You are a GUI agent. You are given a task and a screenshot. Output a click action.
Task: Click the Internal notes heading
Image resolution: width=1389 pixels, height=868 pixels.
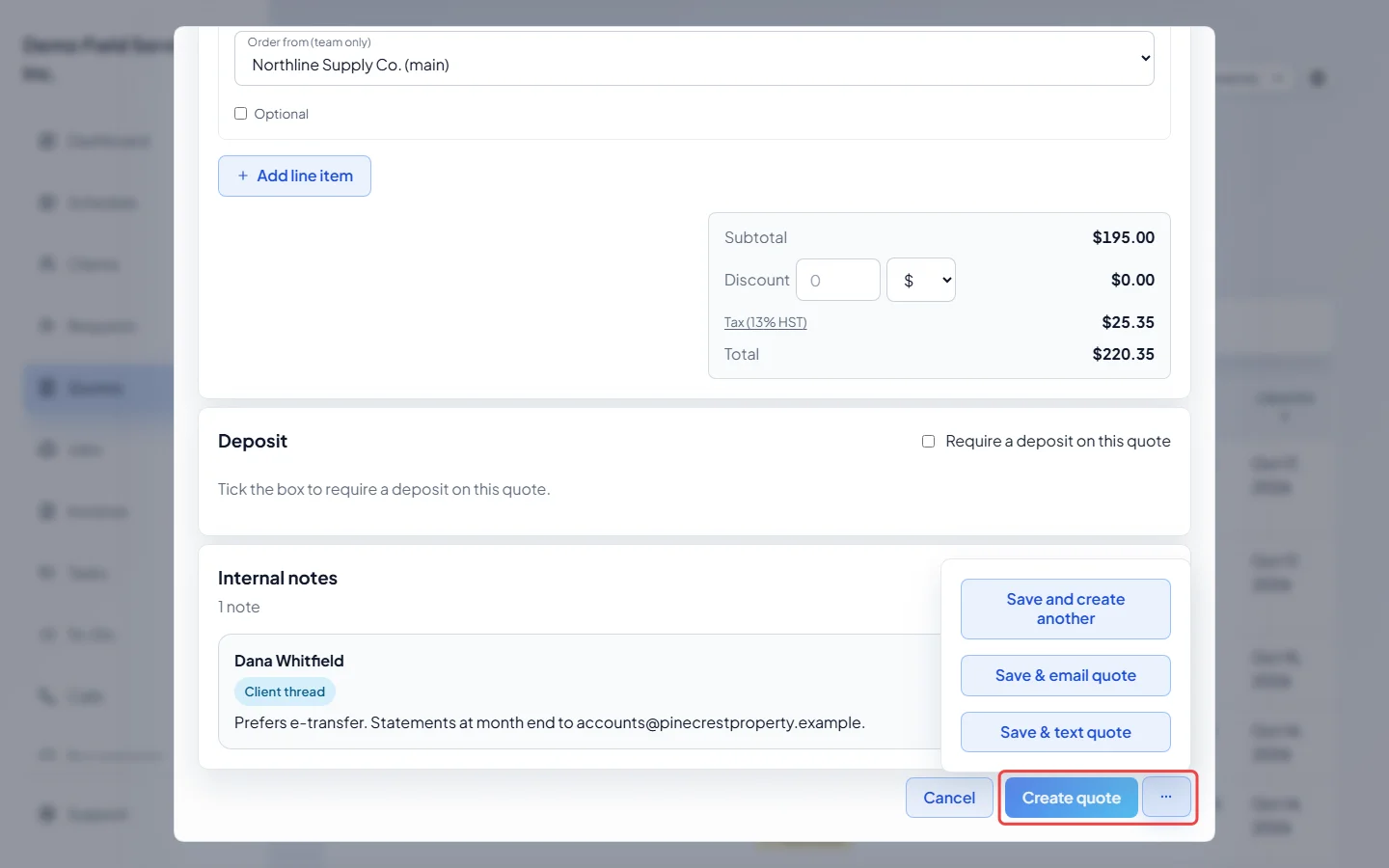click(x=278, y=578)
